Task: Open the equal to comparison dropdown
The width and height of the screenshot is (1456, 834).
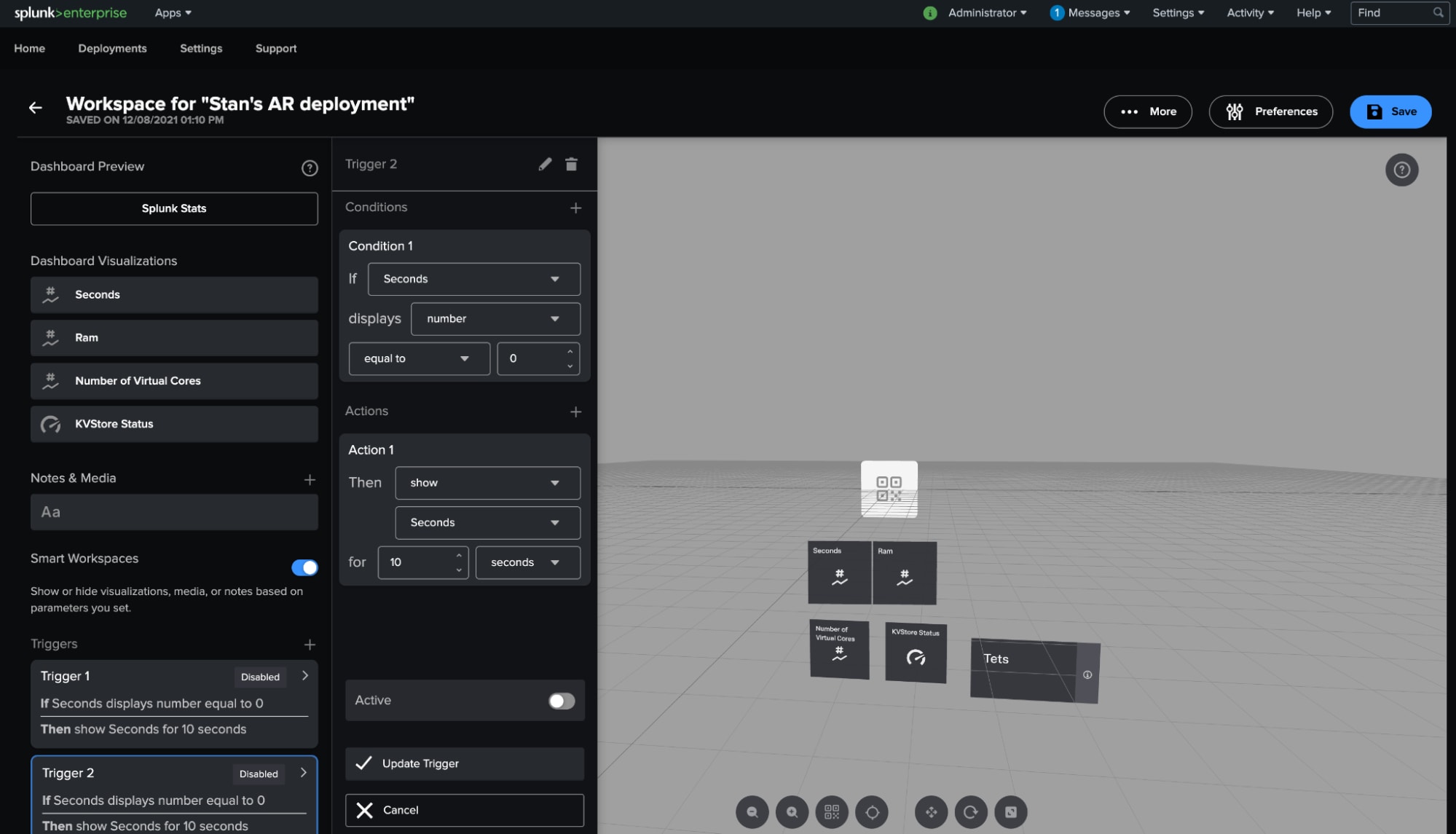Action: tap(420, 359)
